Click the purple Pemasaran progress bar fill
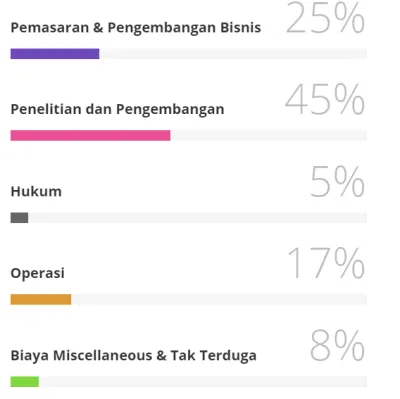The height and width of the screenshot is (399, 400). coord(55,54)
